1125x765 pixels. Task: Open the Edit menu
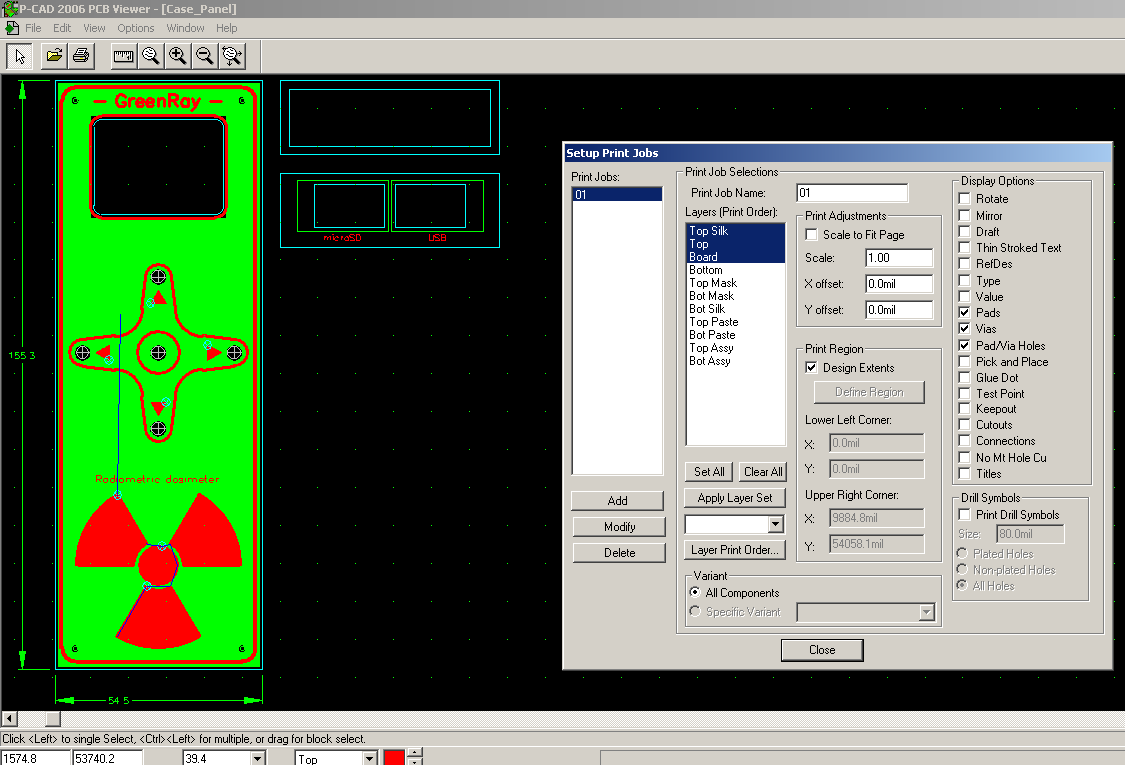pos(62,28)
